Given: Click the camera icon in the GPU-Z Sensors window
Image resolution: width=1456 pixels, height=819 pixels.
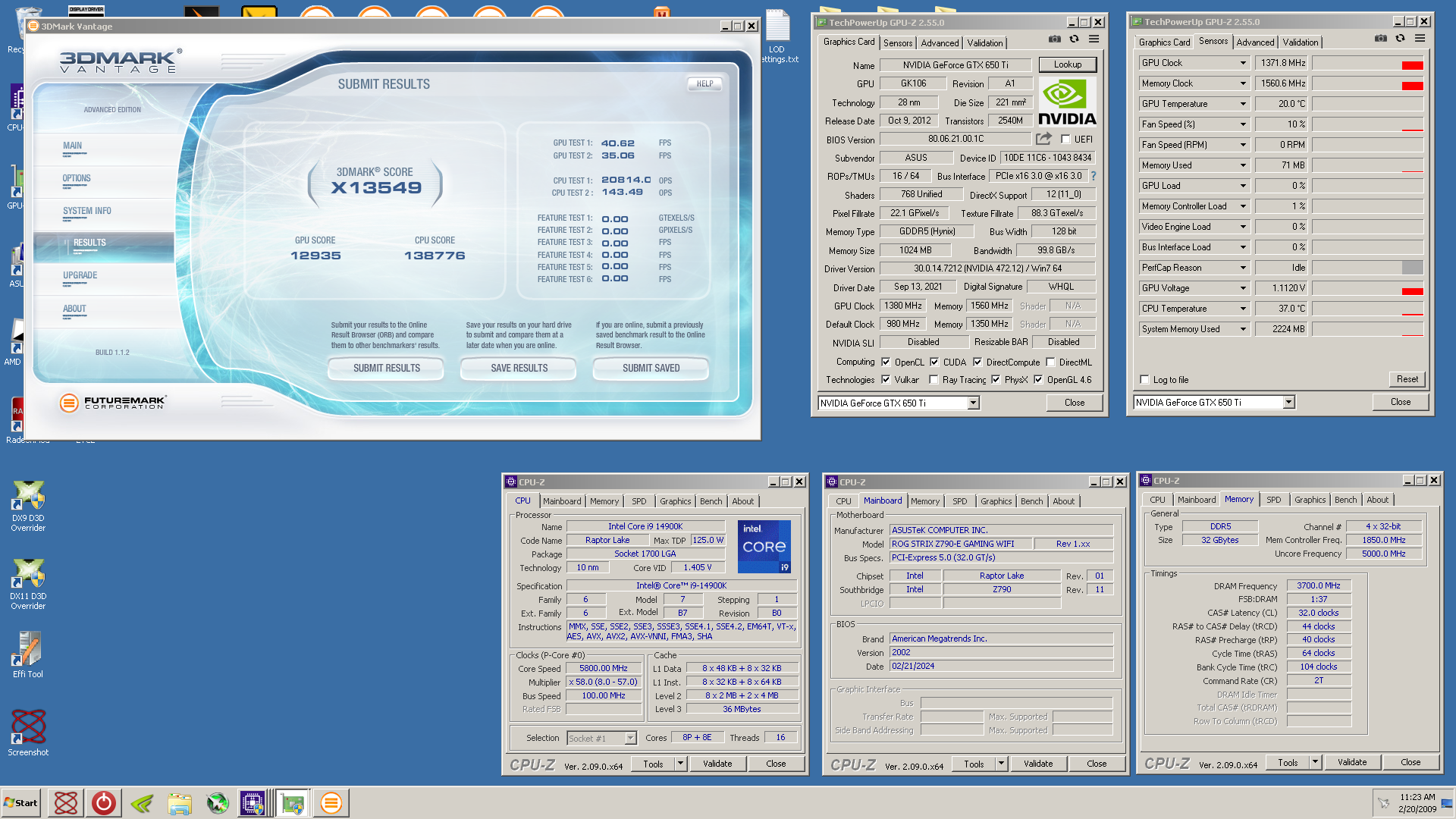Looking at the screenshot, I should tap(1380, 39).
